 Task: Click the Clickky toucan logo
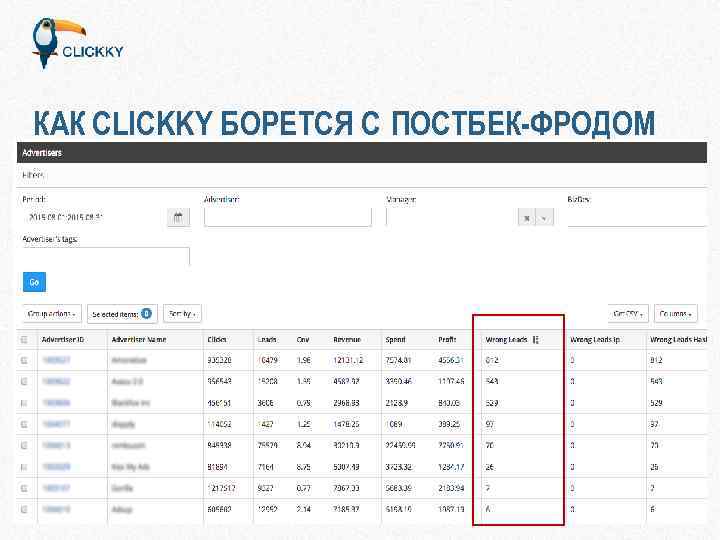pos(78,43)
